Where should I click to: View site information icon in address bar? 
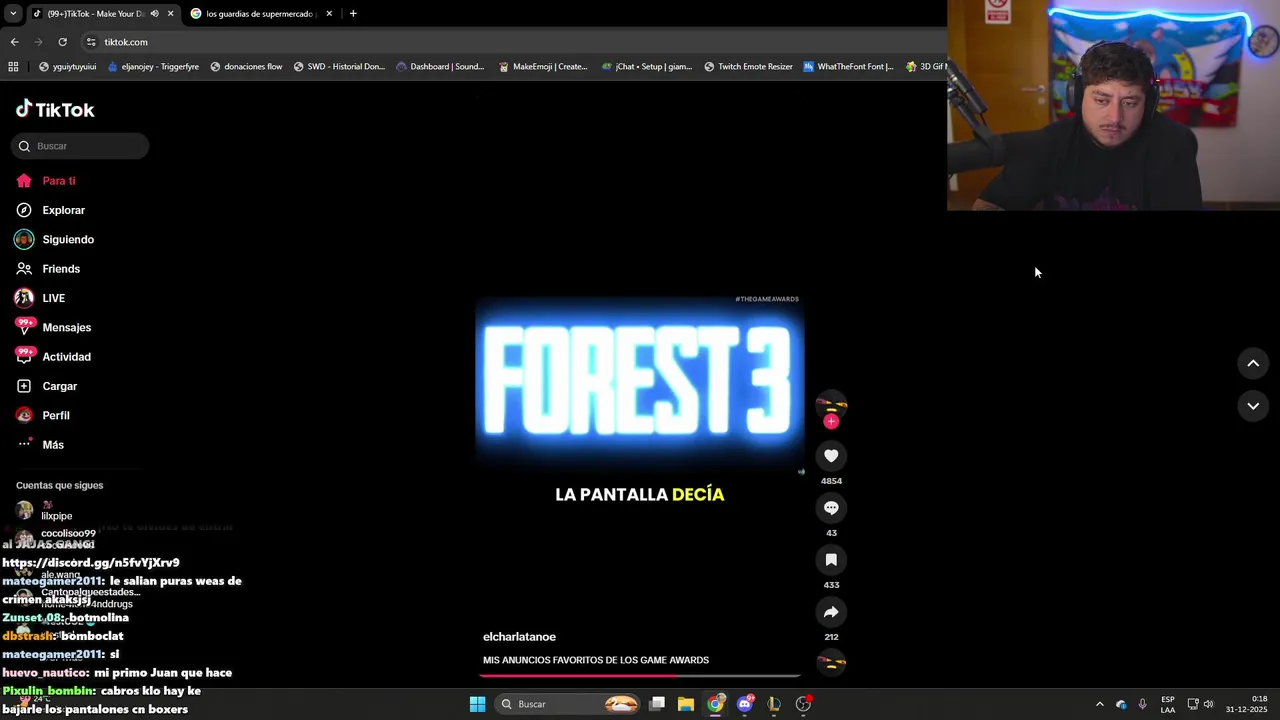pos(91,42)
